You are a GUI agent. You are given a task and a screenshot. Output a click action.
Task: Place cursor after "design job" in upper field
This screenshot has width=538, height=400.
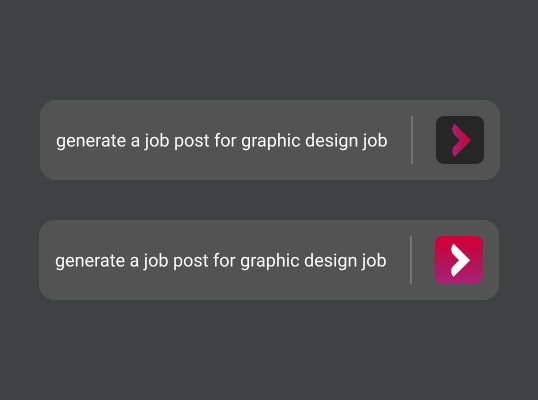click(x=388, y=141)
